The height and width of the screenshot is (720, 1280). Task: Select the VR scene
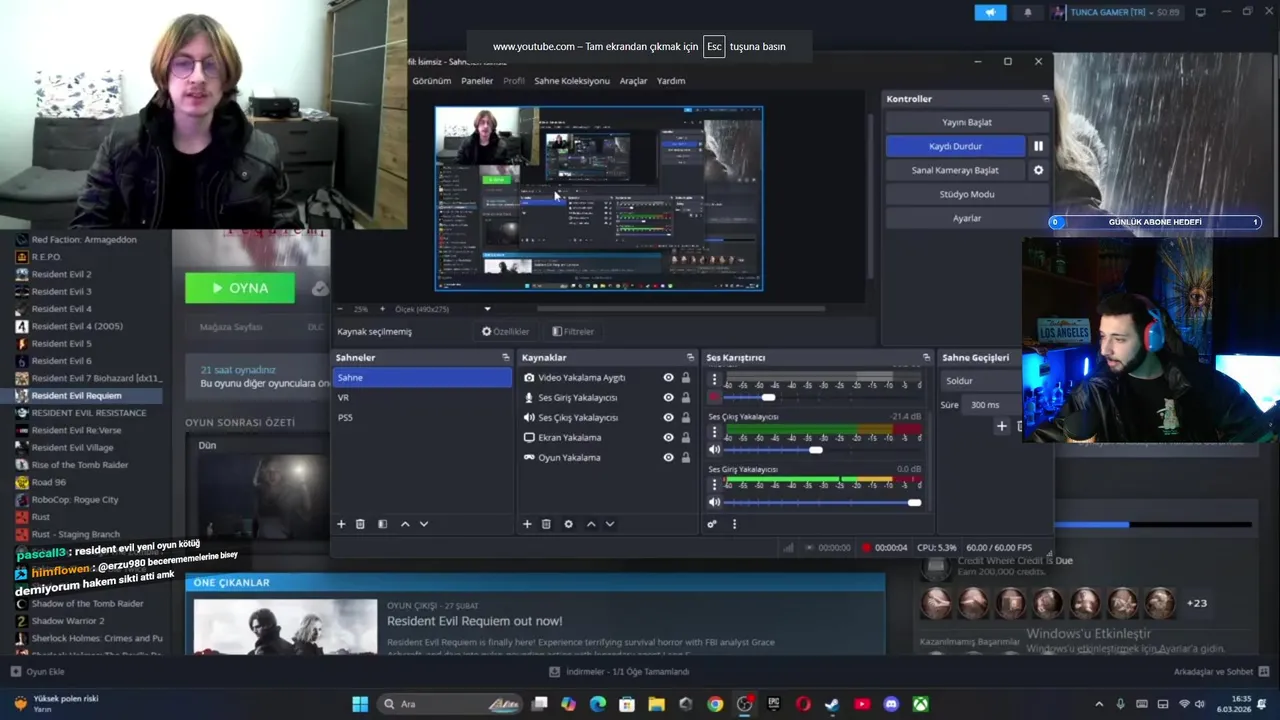tap(422, 398)
